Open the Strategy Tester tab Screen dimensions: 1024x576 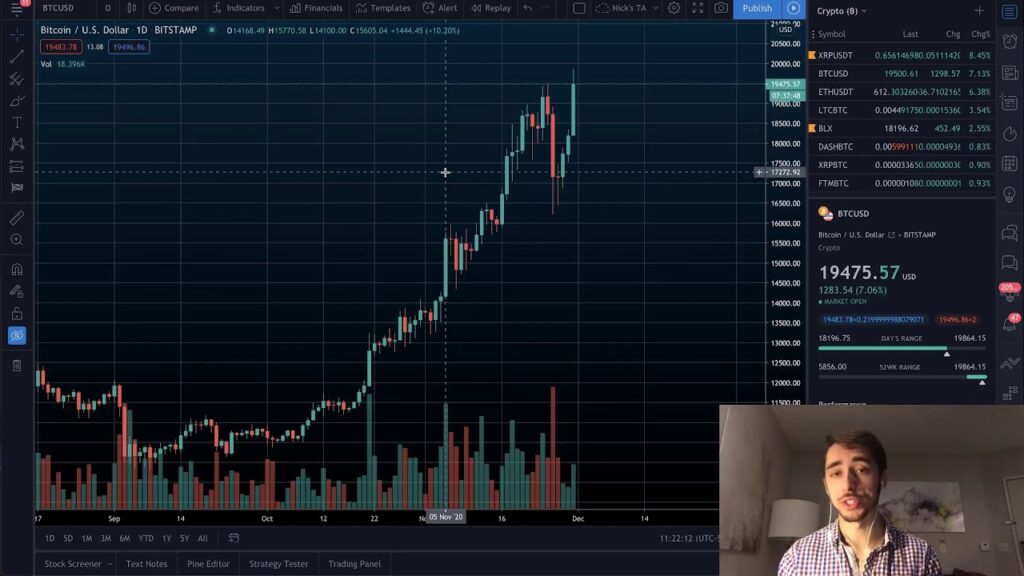click(x=278, y=564)
